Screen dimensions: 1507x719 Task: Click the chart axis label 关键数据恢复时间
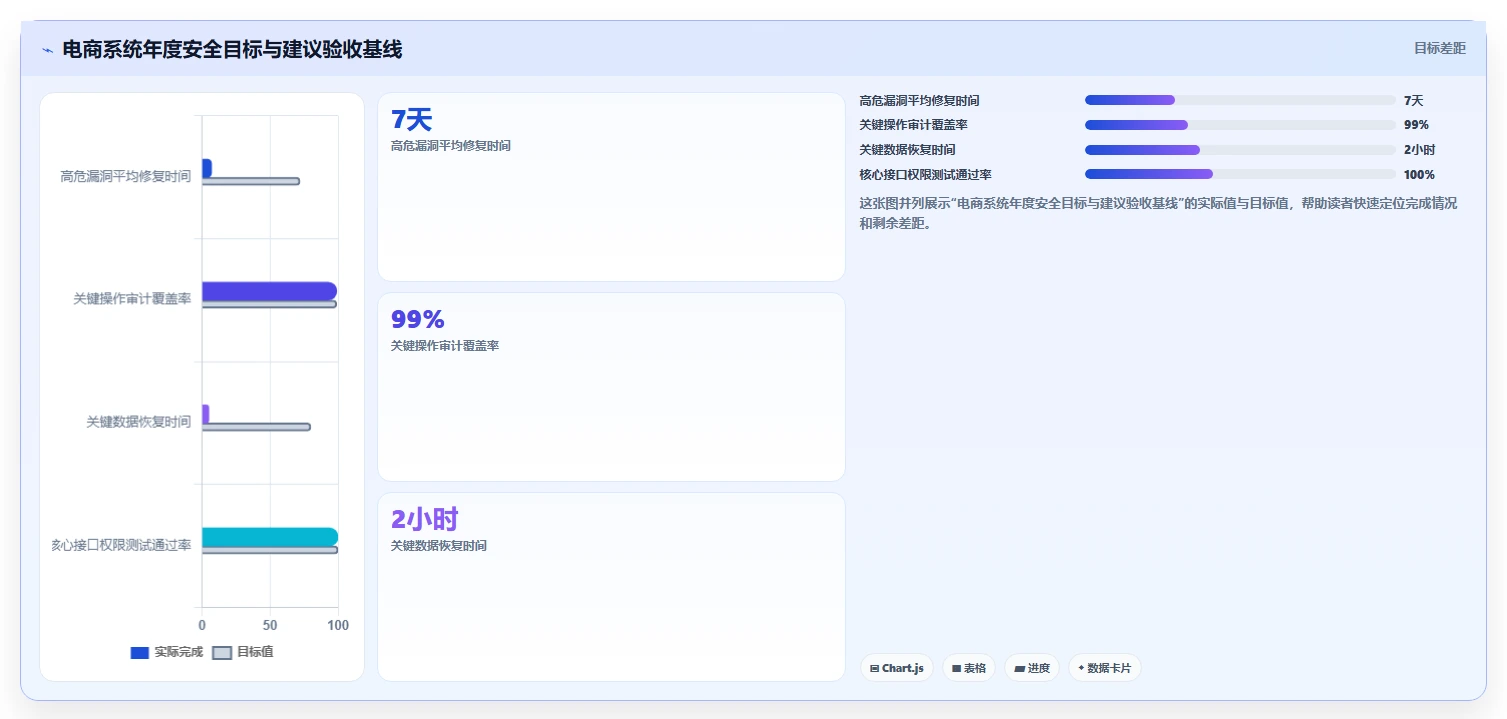click(139, 422)
